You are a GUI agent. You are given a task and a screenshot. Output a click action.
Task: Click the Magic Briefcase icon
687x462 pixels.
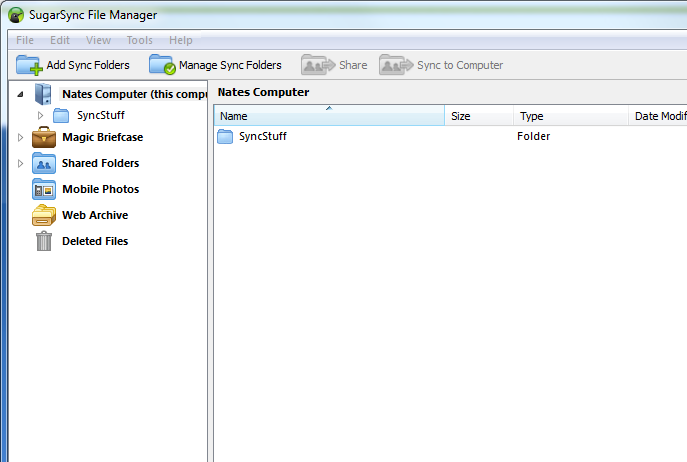(x=44, y=137)
